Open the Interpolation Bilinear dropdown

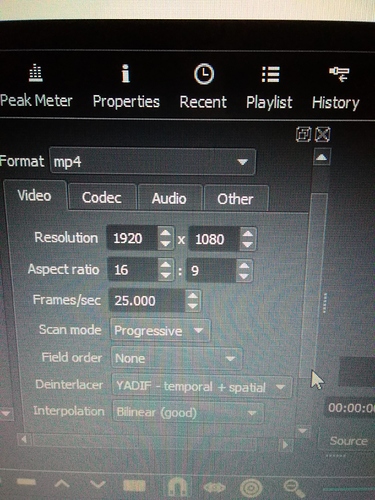pyautogui.click(x=188, y=413)
